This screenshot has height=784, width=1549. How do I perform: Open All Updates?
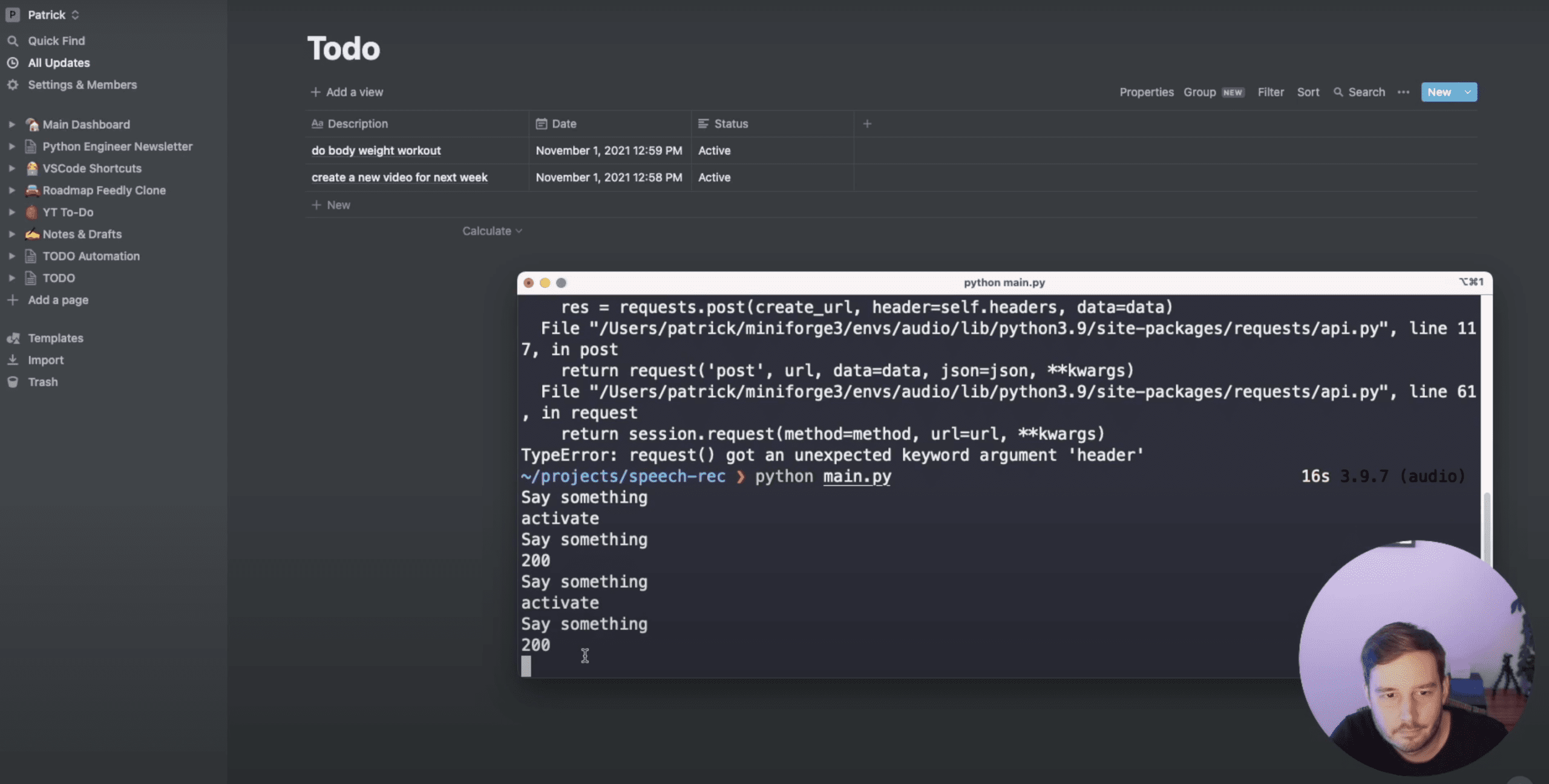[x=59, y=63]
